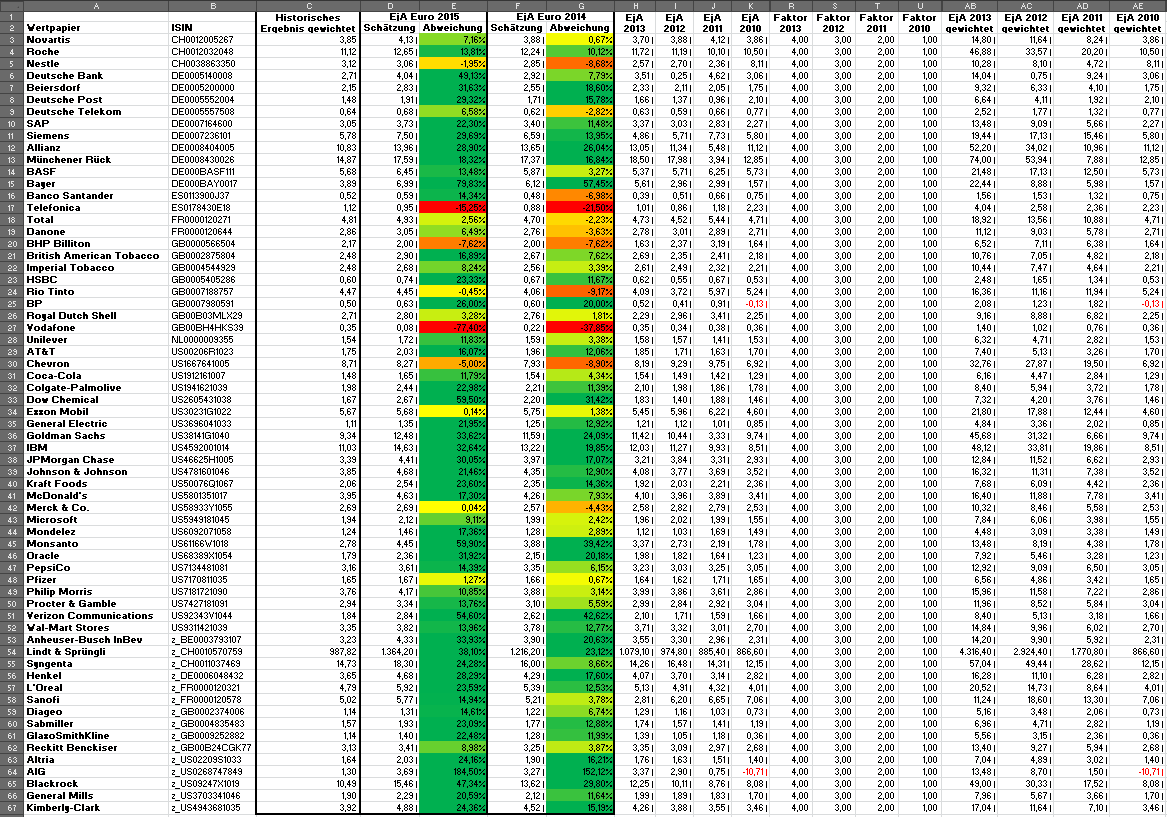Viewport: 1167px width, 817px height.
Task: Click the General Mills cell
Action: (x=96, y=795)
